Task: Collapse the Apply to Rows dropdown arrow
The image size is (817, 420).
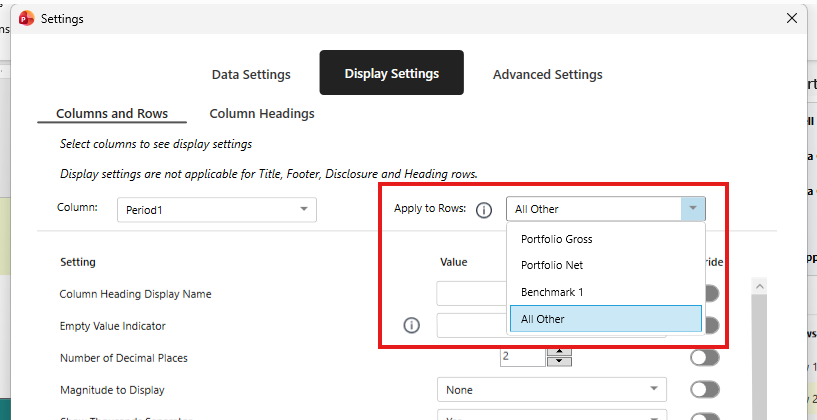Action: point(693,209)
